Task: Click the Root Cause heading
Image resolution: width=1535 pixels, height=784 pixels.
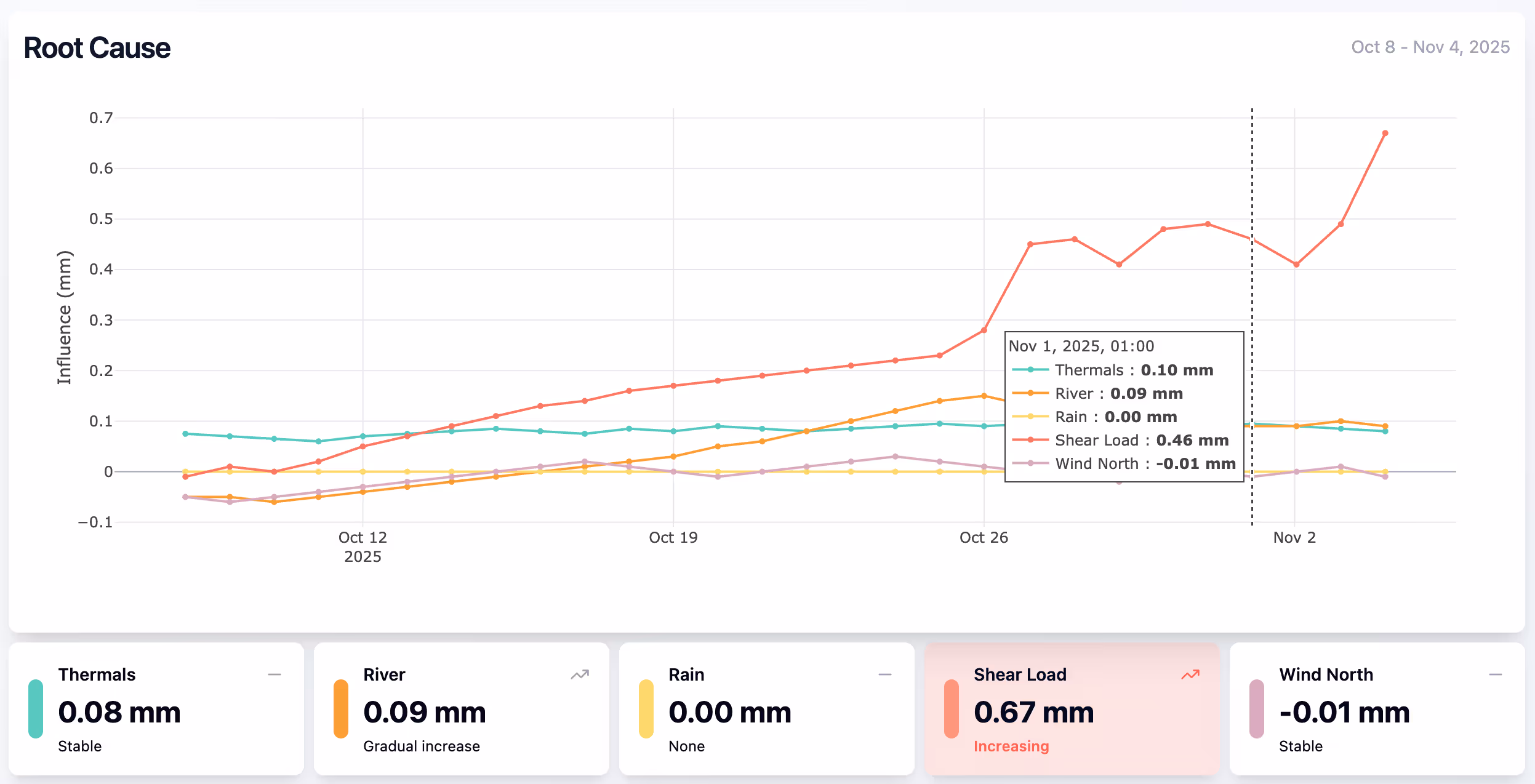Action: click(97, 48)
